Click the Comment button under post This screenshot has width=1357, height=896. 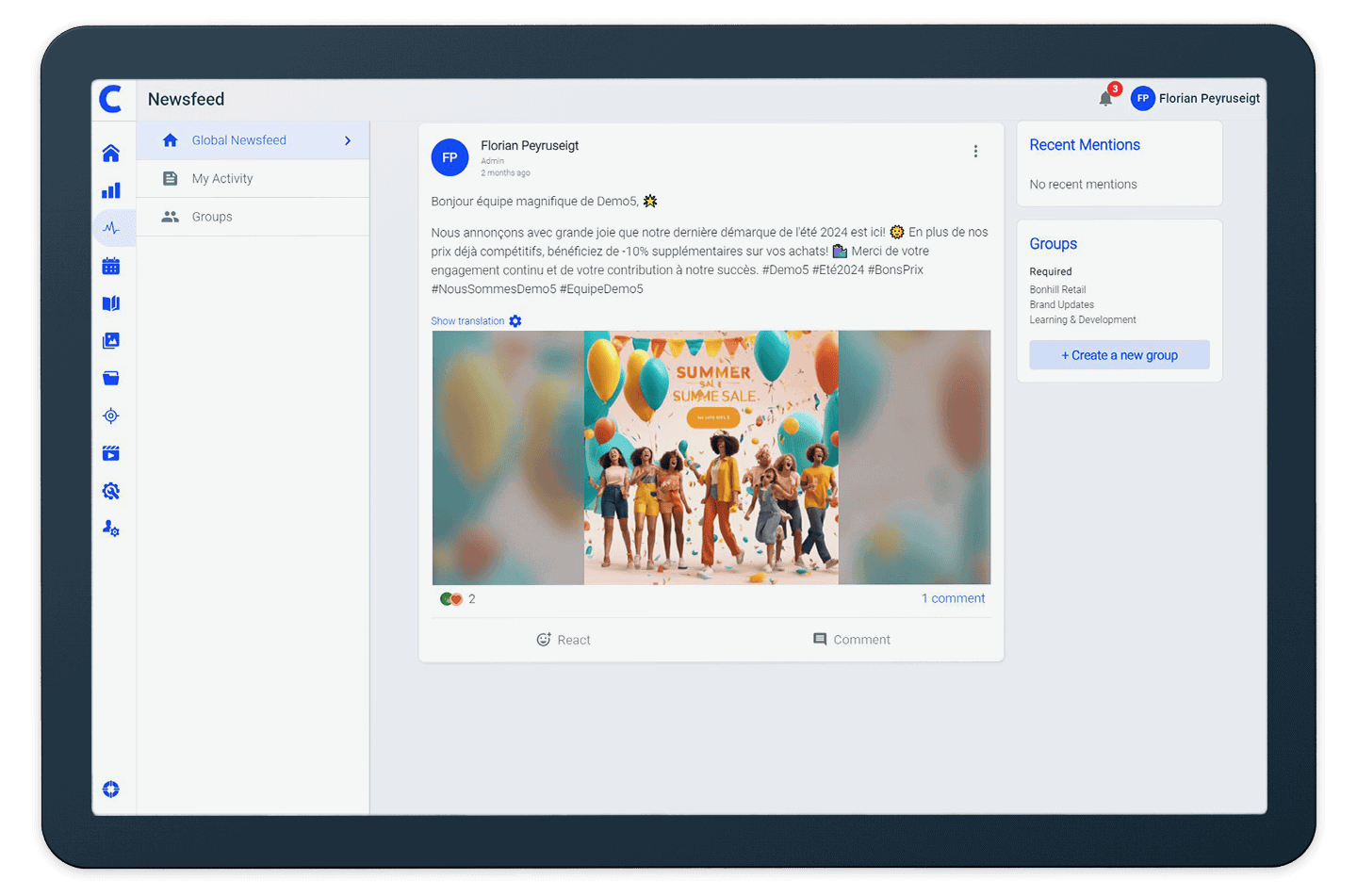[x=851, y=640]
